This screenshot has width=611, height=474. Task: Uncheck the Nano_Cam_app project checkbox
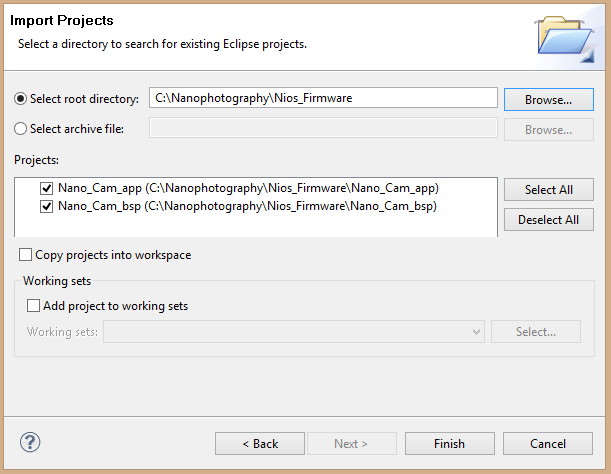(x=46, y=189)
